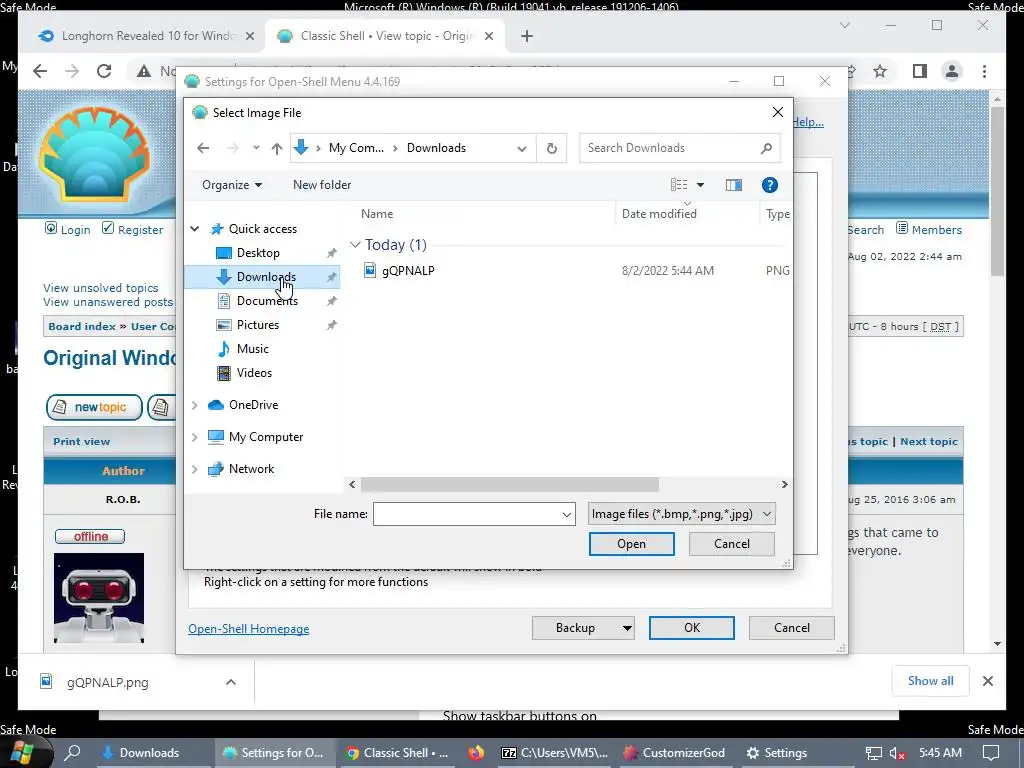Expand the My Computer tree node
The width and height of the screenshot is (1024, 768).
coord(195,437)
